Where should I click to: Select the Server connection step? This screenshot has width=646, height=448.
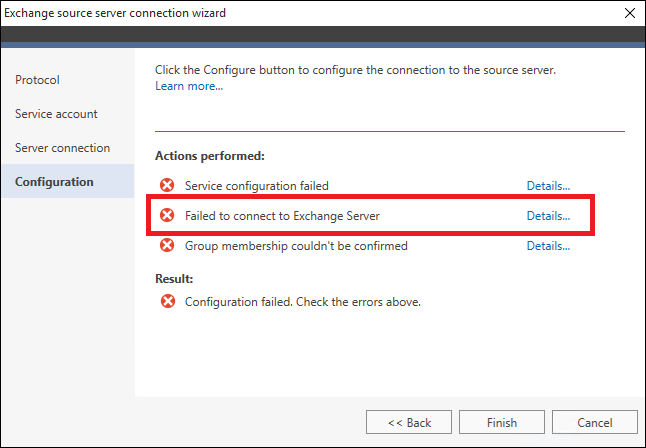tap(62, 148)
